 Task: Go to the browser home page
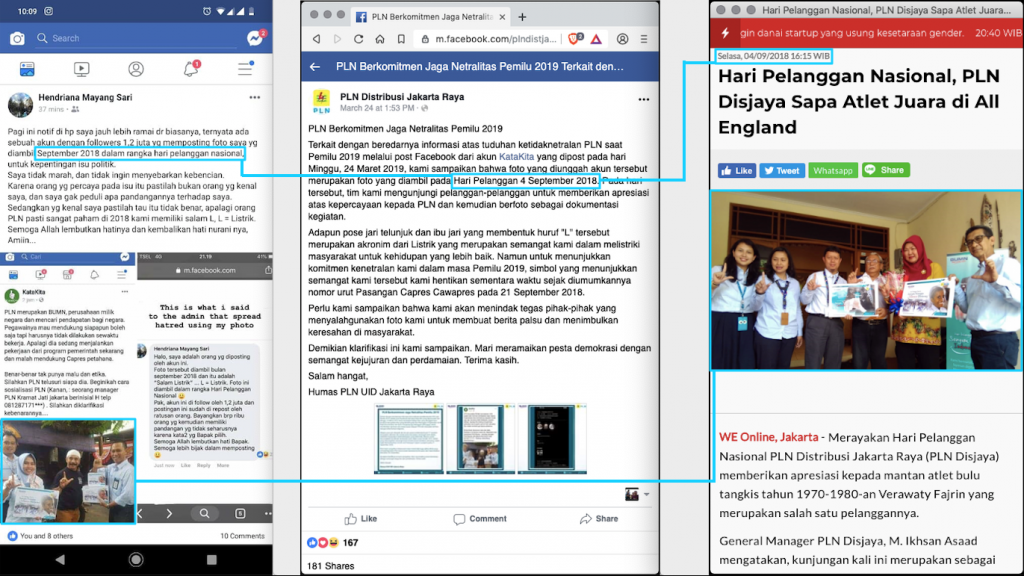[379, 39]
